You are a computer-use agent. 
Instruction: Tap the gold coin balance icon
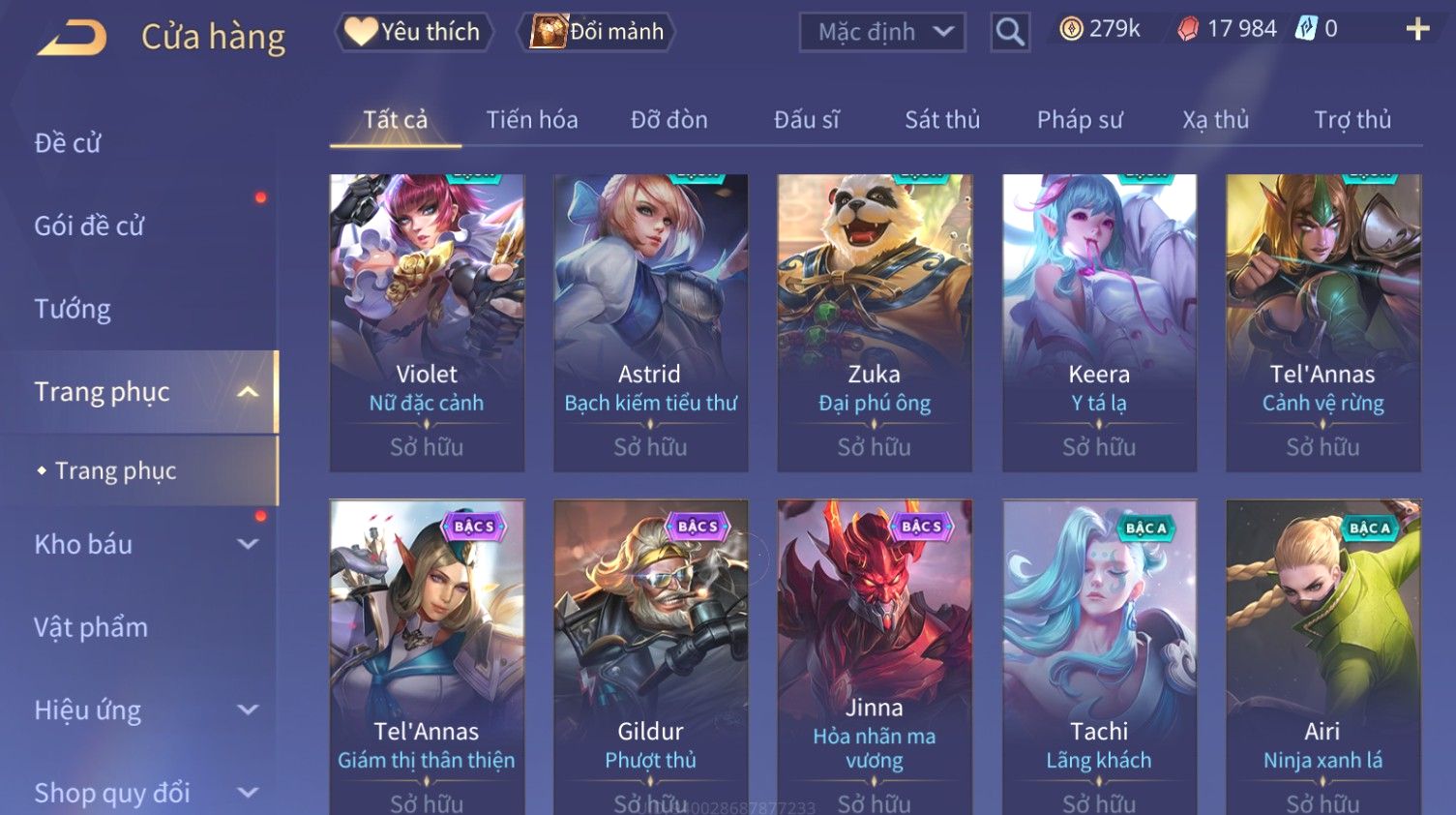click(x=1071, y=29)
